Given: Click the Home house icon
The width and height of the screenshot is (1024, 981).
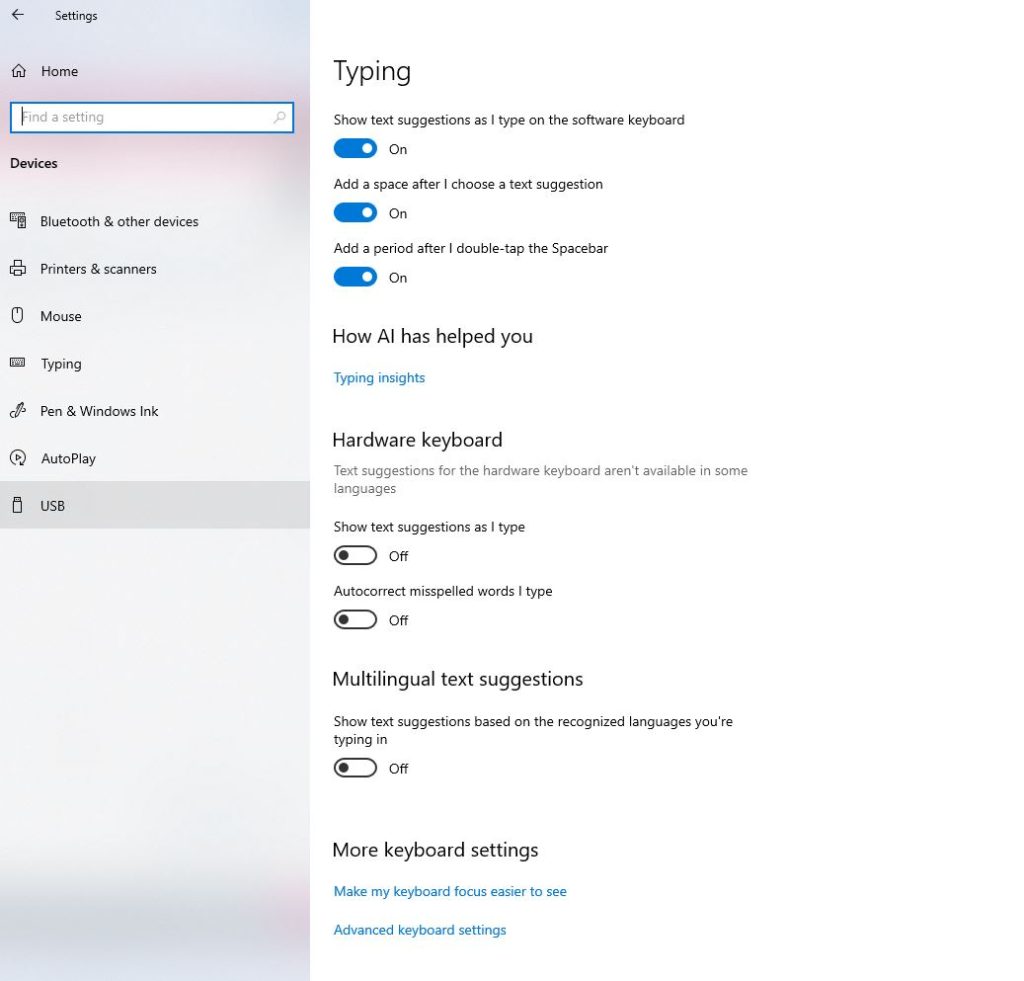Looking at the screenshot, I should click(18, 71).
